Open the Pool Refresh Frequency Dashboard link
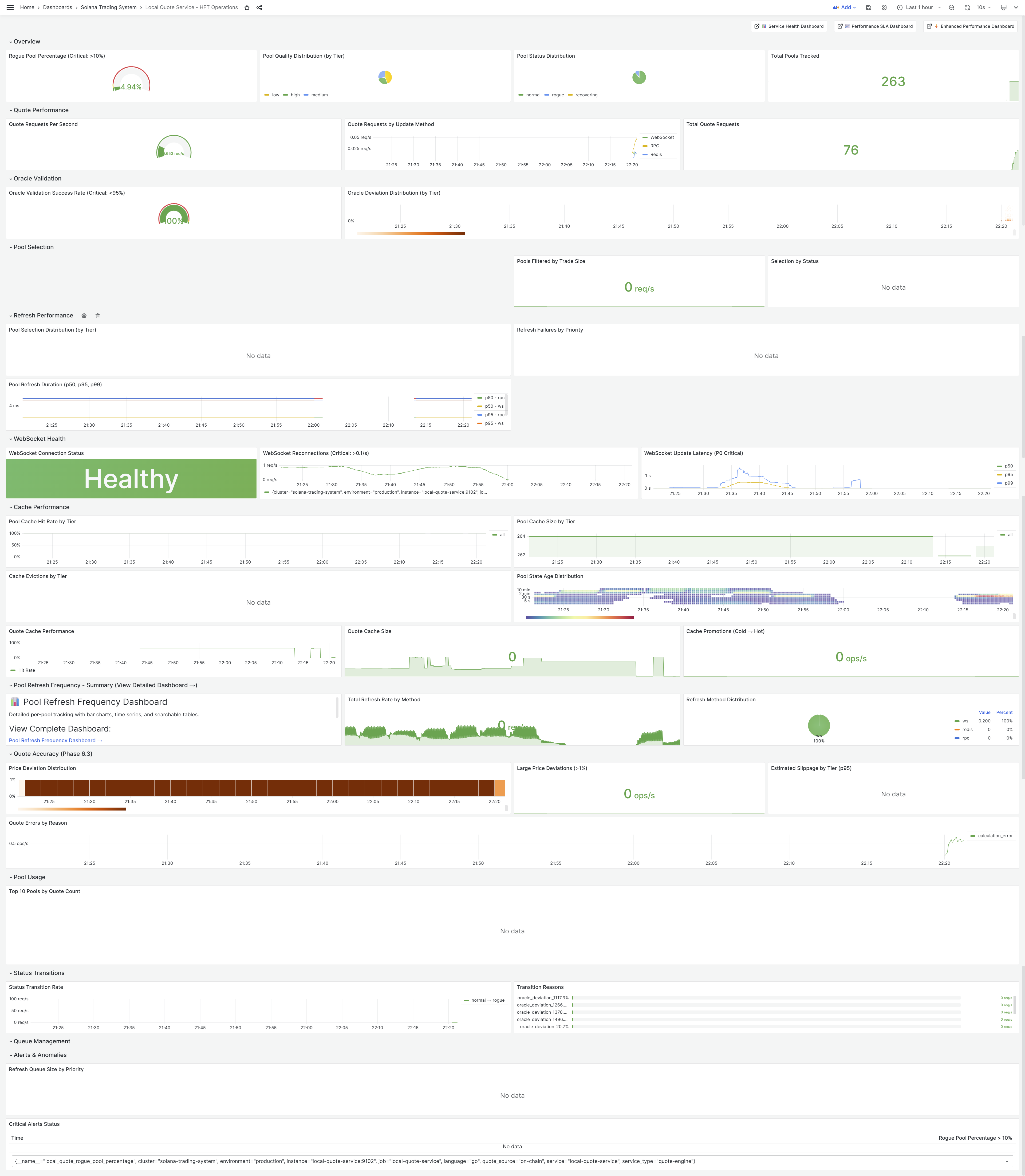 pyautogui.click(x=55, y=740)
